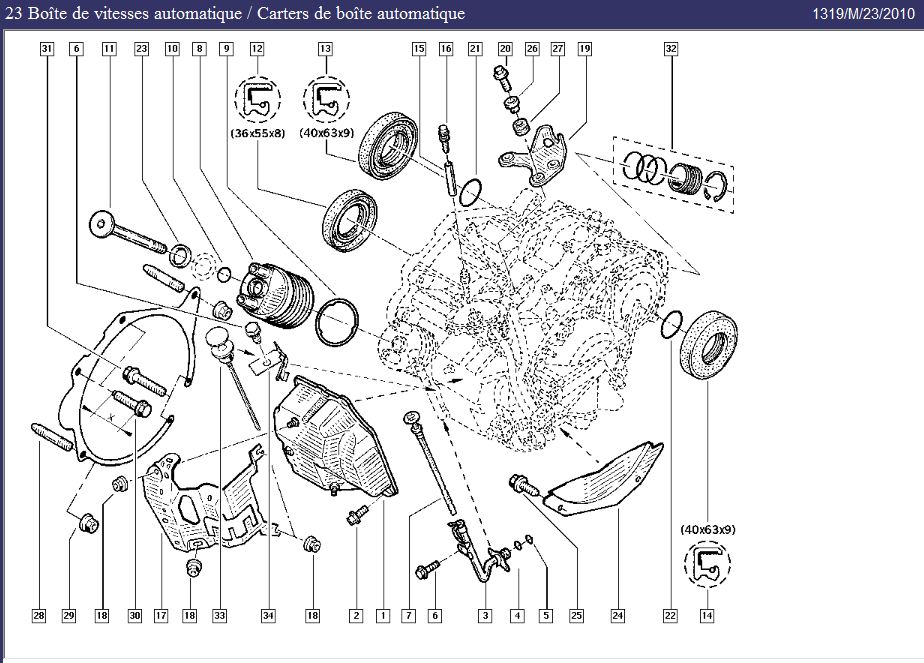Click label 18 between 34 and 2
This screenshot has width=924, height=663.
(x=312, y=616)
